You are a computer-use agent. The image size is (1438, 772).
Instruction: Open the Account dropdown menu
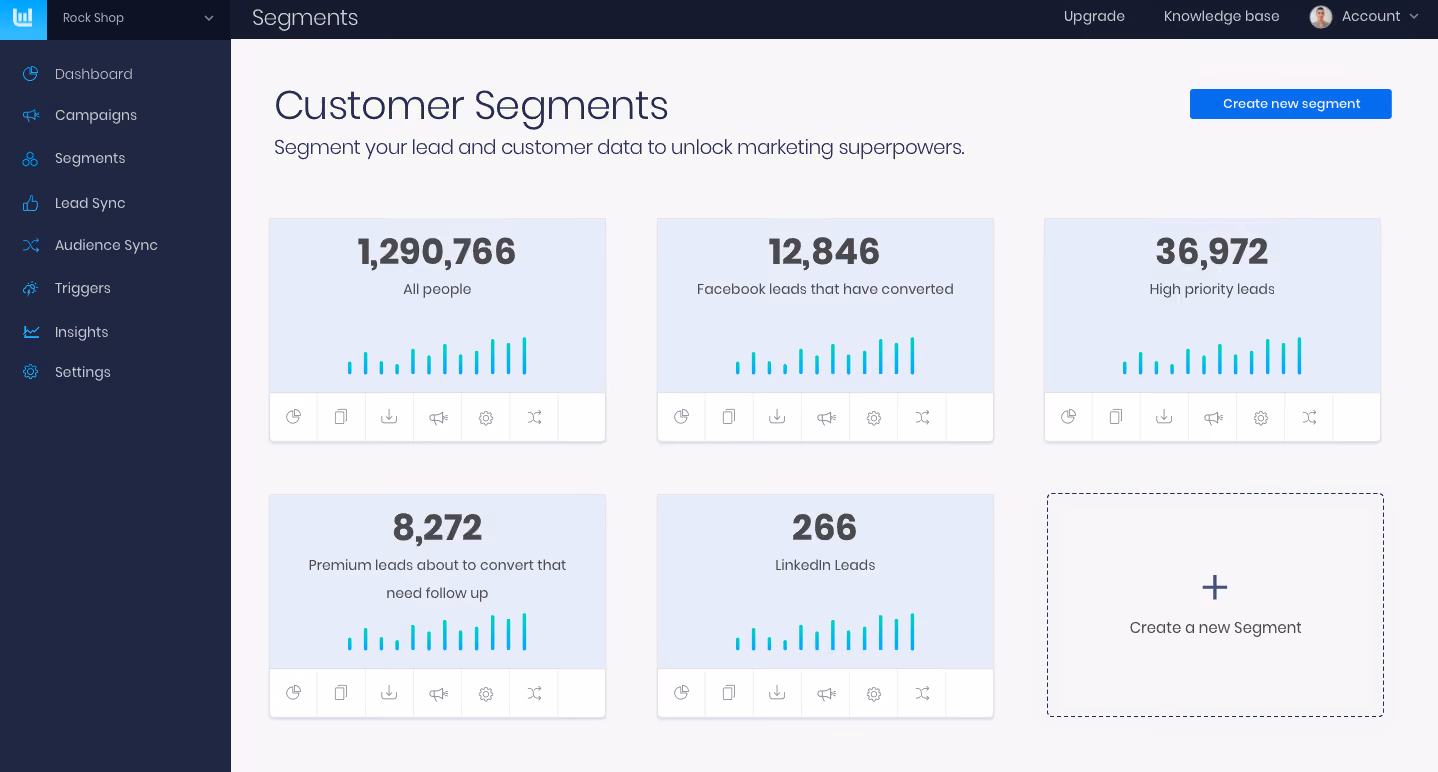(x=1365, y=17)
